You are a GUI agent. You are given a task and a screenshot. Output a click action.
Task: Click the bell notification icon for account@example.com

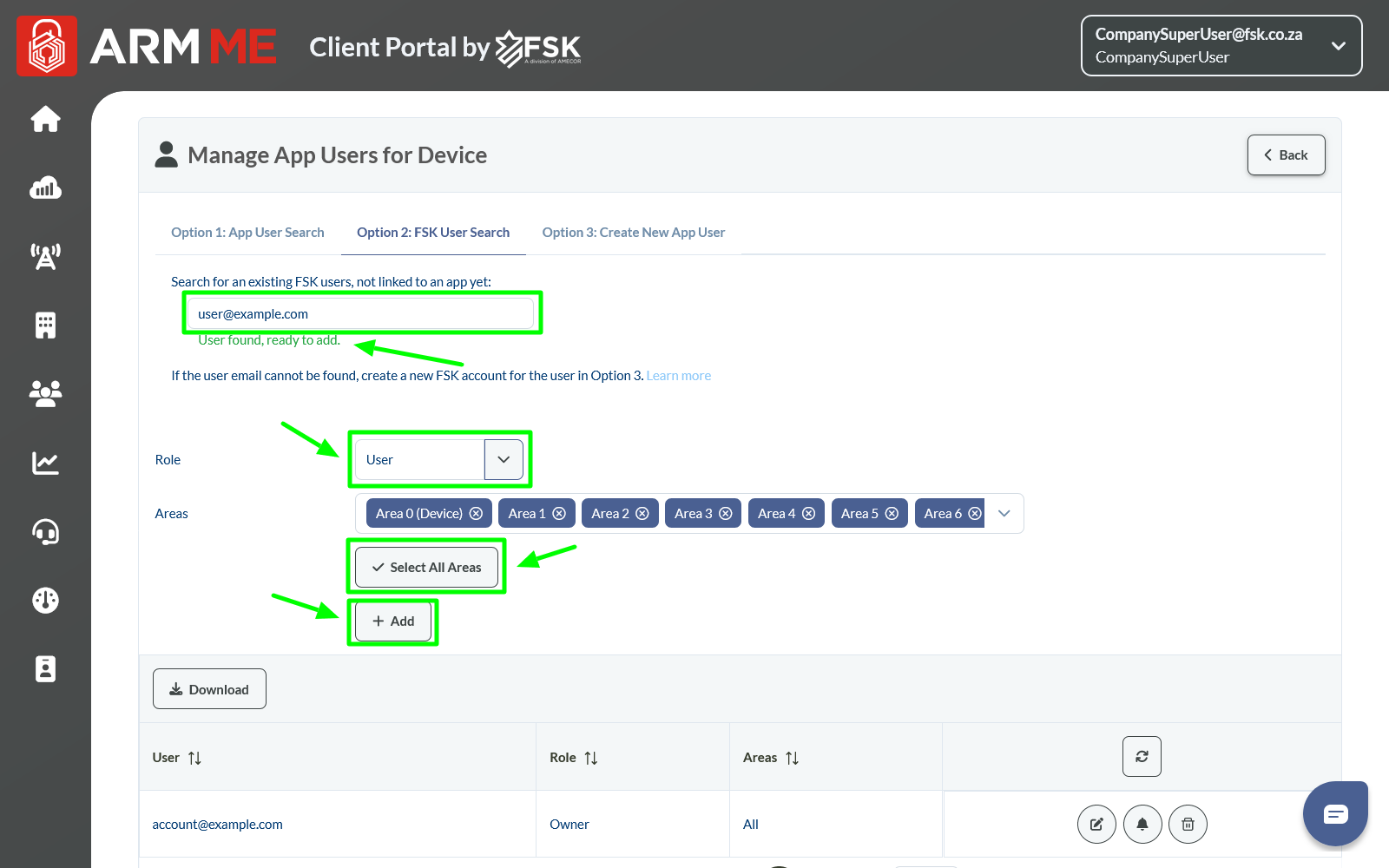[1142, 825]
